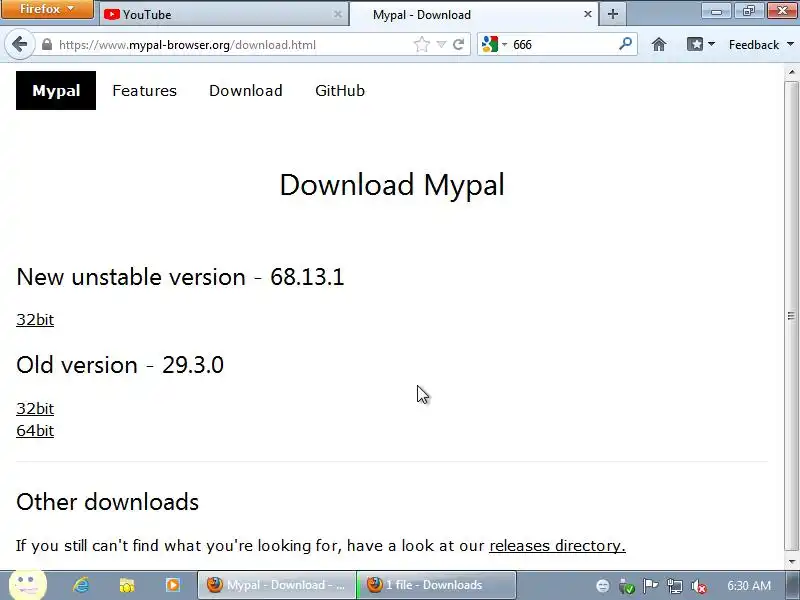
Task: Download 32bit of version 68.13.1
Action: click(x=35, y=319)
